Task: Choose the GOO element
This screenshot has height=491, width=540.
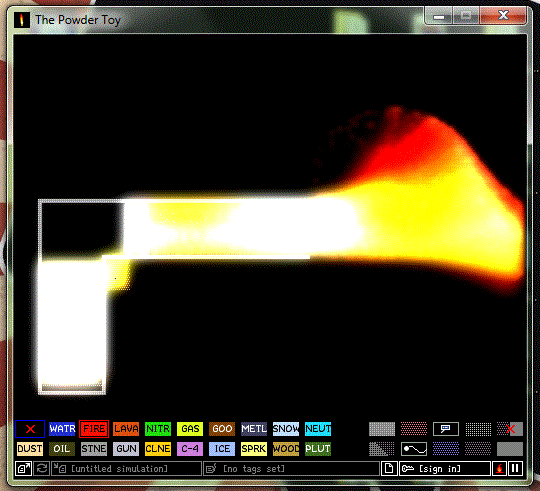Action: pyautogui.click(x=222, y=429)
